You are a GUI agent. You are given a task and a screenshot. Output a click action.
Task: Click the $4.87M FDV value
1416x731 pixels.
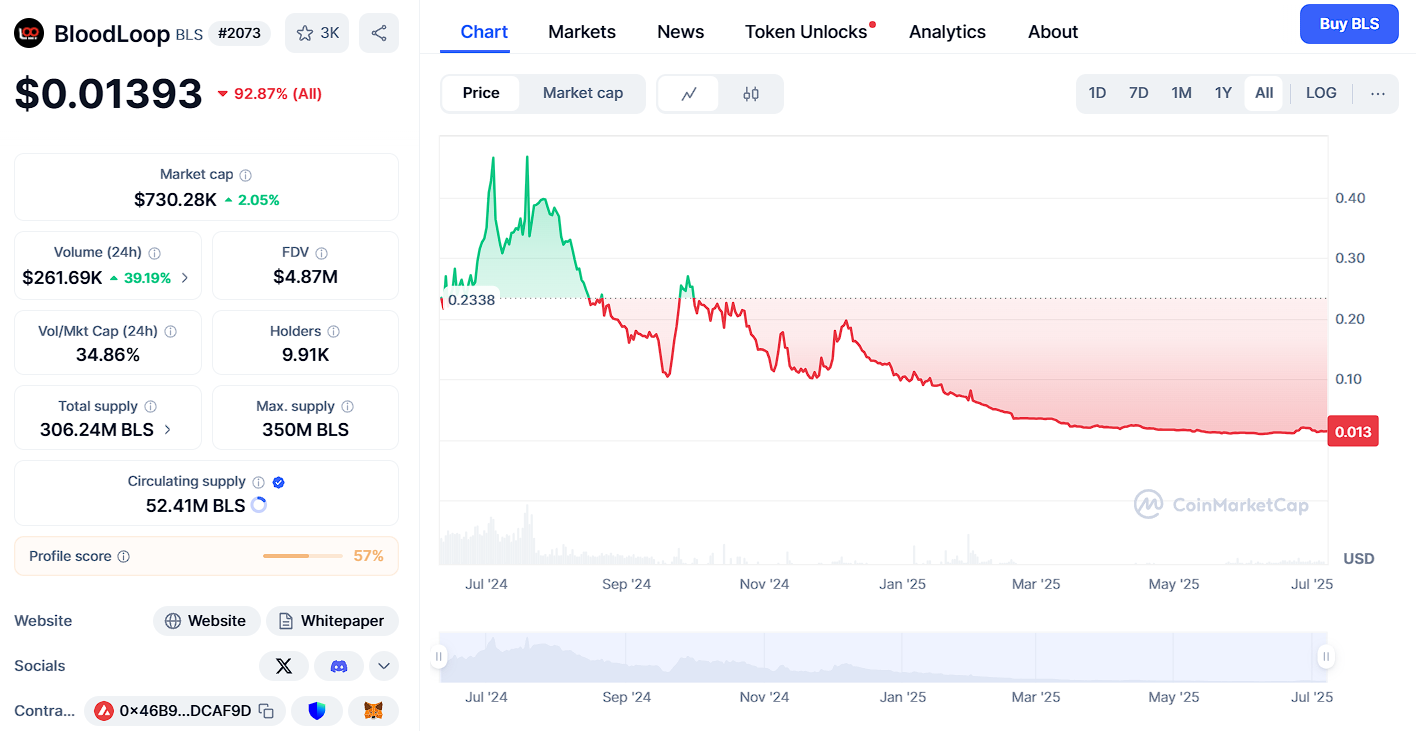pos(305,277)
